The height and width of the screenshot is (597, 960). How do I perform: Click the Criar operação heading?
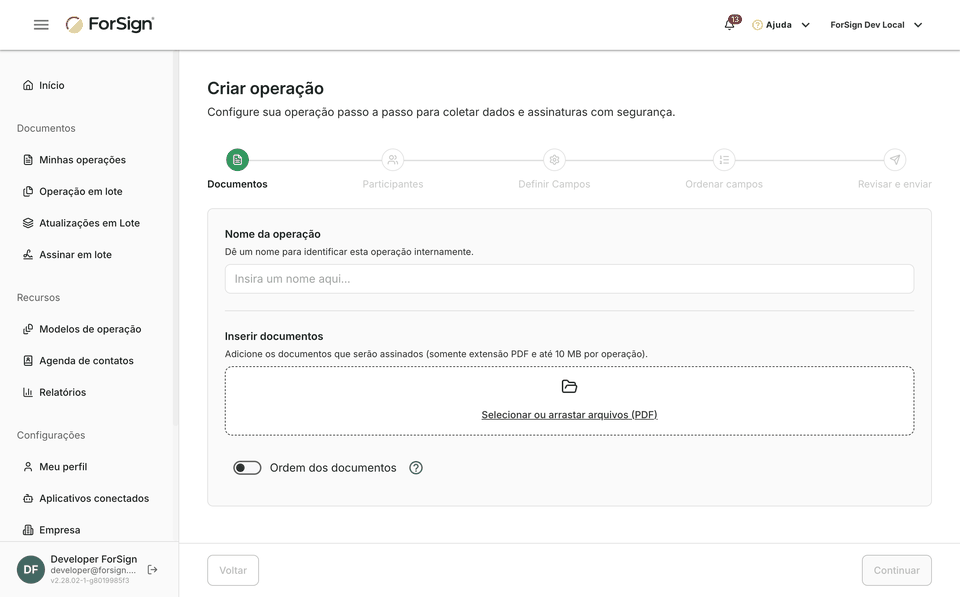click(x=265, y=89)
